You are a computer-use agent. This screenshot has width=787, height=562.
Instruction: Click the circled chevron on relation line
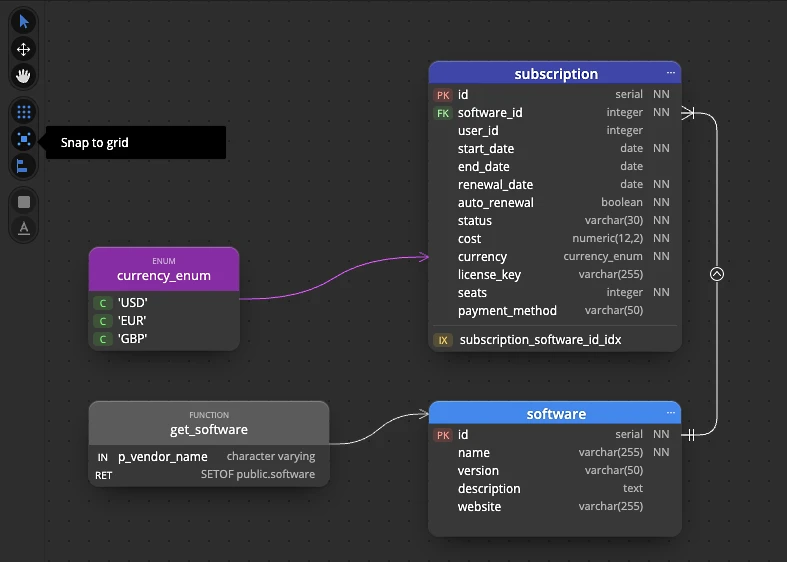pyautogui.click(x=717, y=274)
